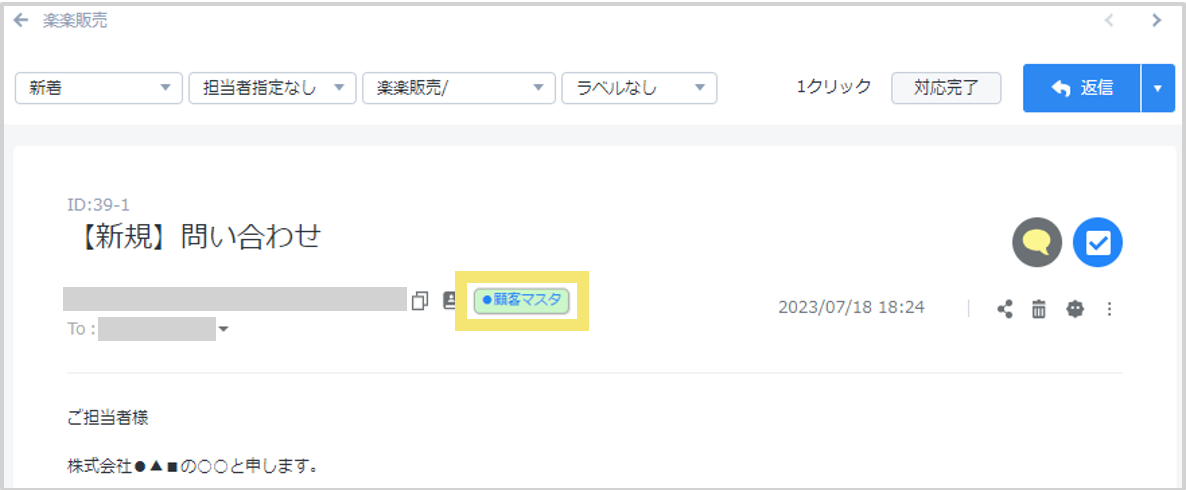Go to the previous message with left chevron
The width and height of the screenshot is (1186, 490).
point(1109,20)
